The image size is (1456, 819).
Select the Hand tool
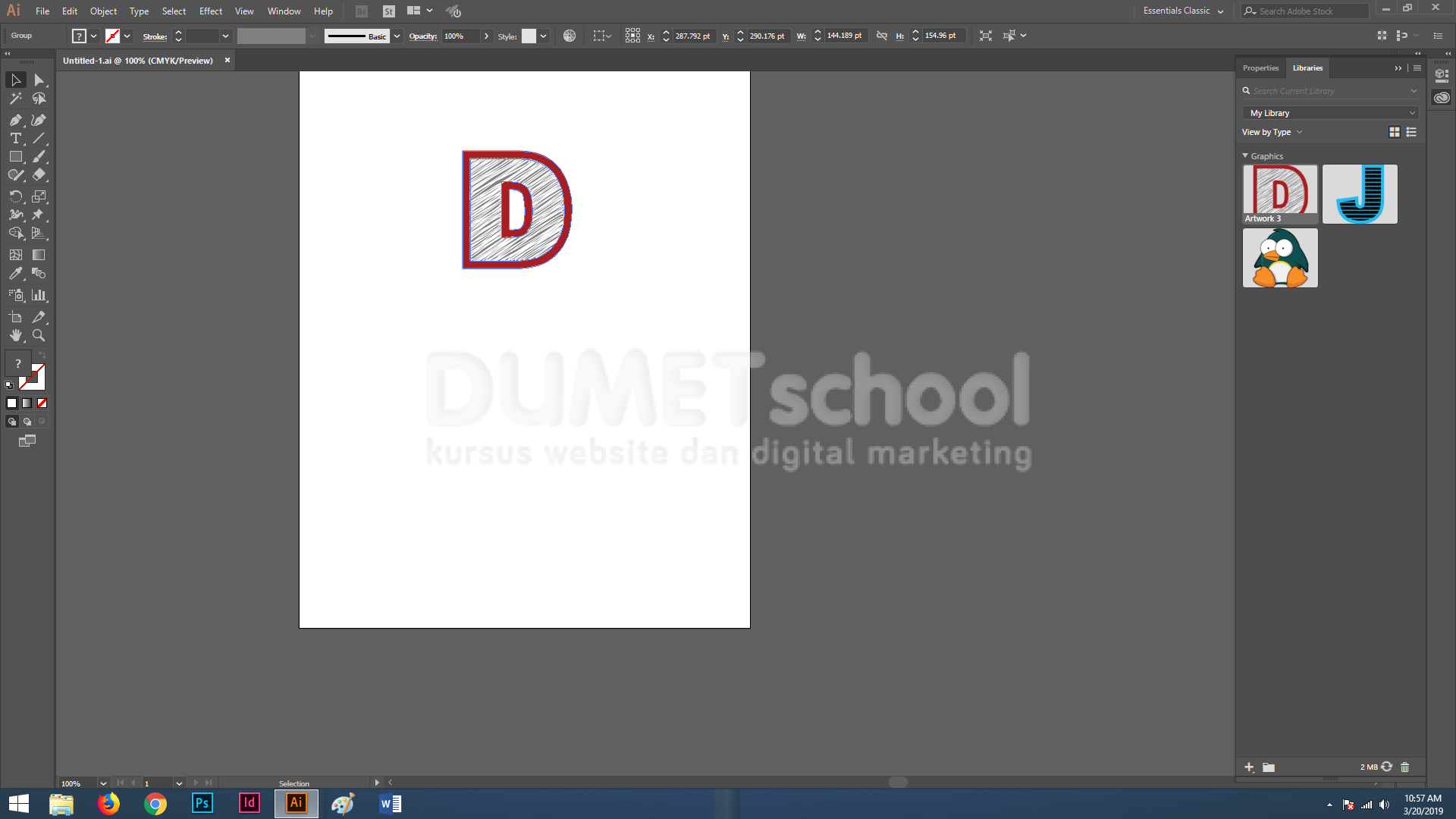coord(16,335)
